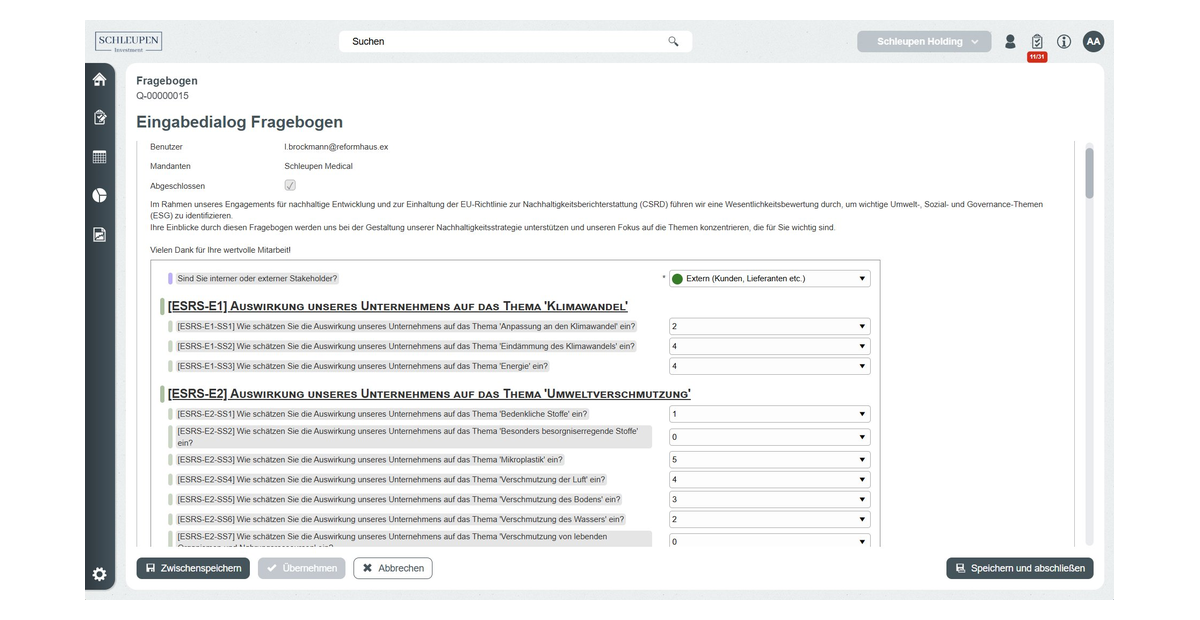This screenshot has width=1200, height=620.
Task: Open the task clipboard icon with 11/31 badge
Action: (1037, 42)
